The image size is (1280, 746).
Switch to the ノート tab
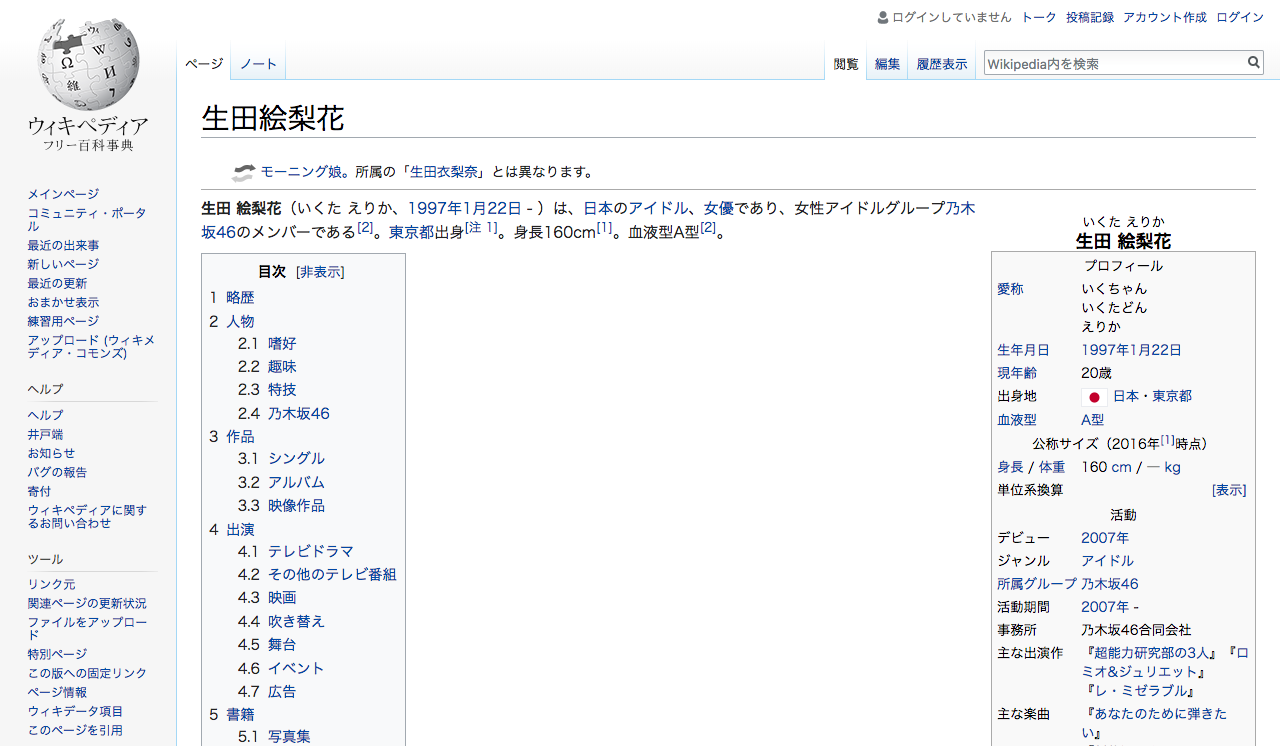258,64
